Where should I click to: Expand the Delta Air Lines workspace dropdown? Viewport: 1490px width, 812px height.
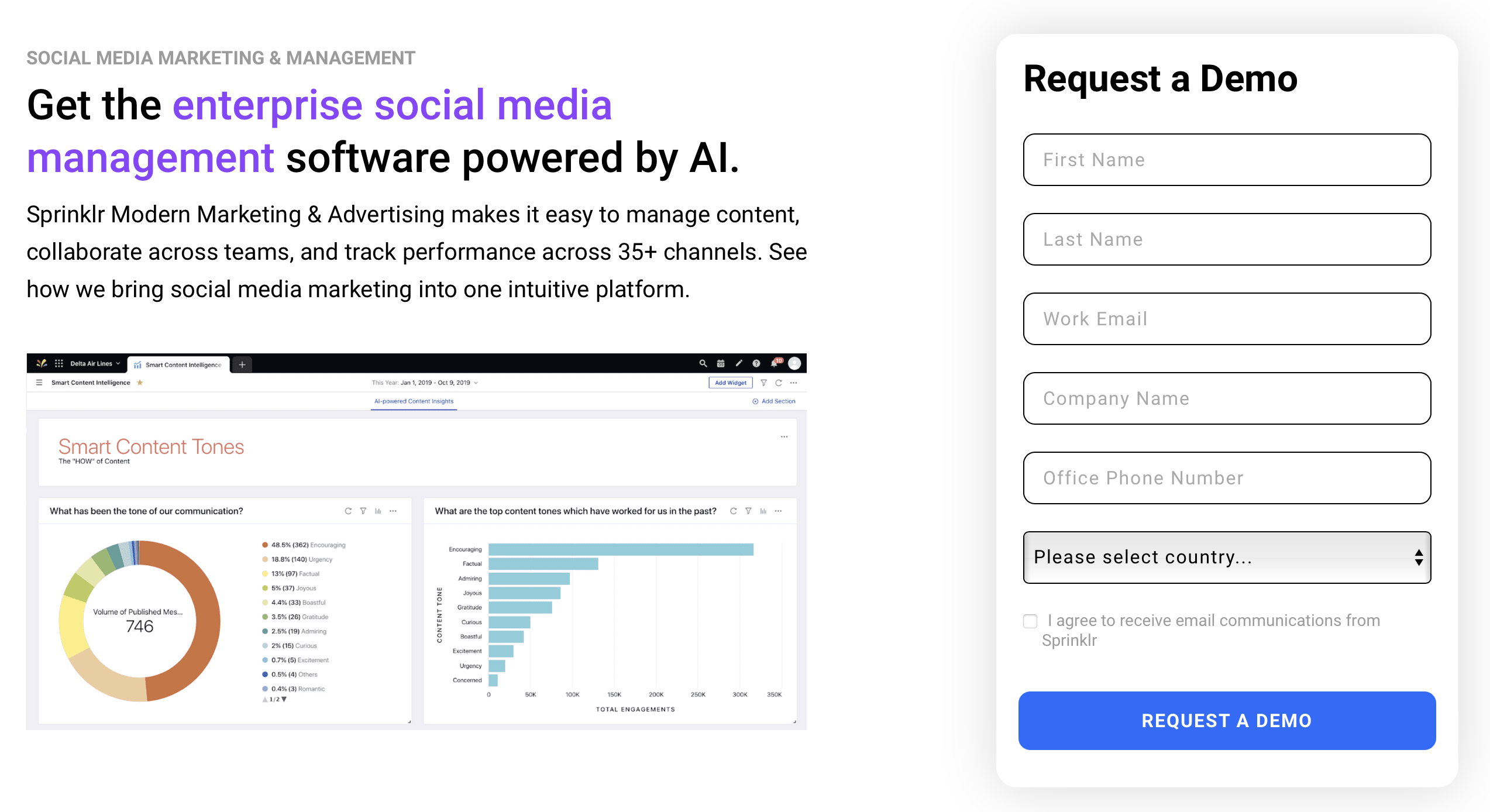point(95,363)
